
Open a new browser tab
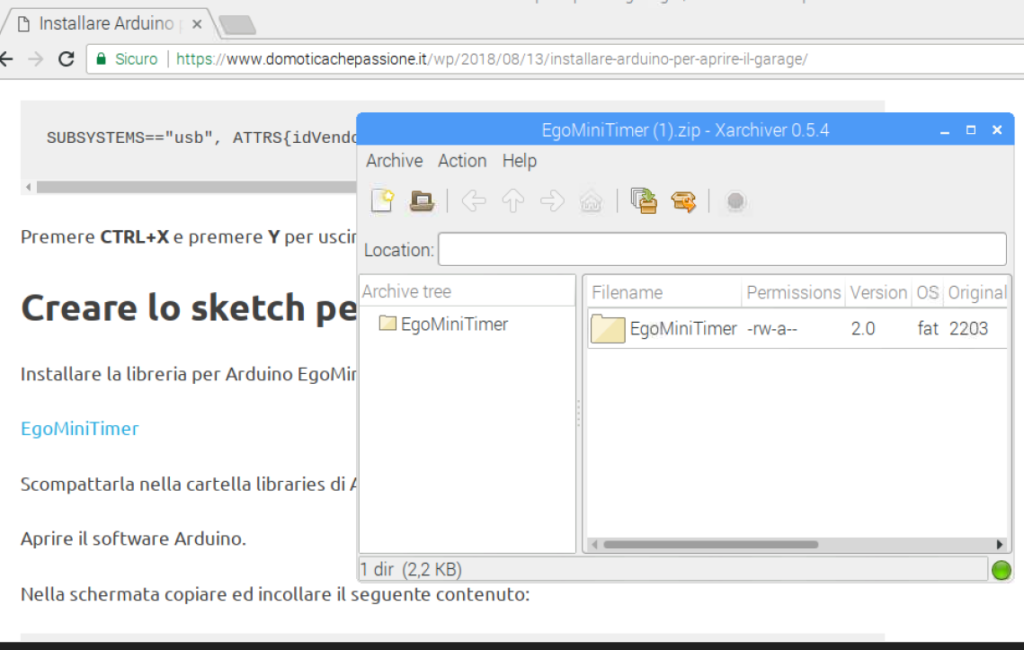[x=237, y=25]
